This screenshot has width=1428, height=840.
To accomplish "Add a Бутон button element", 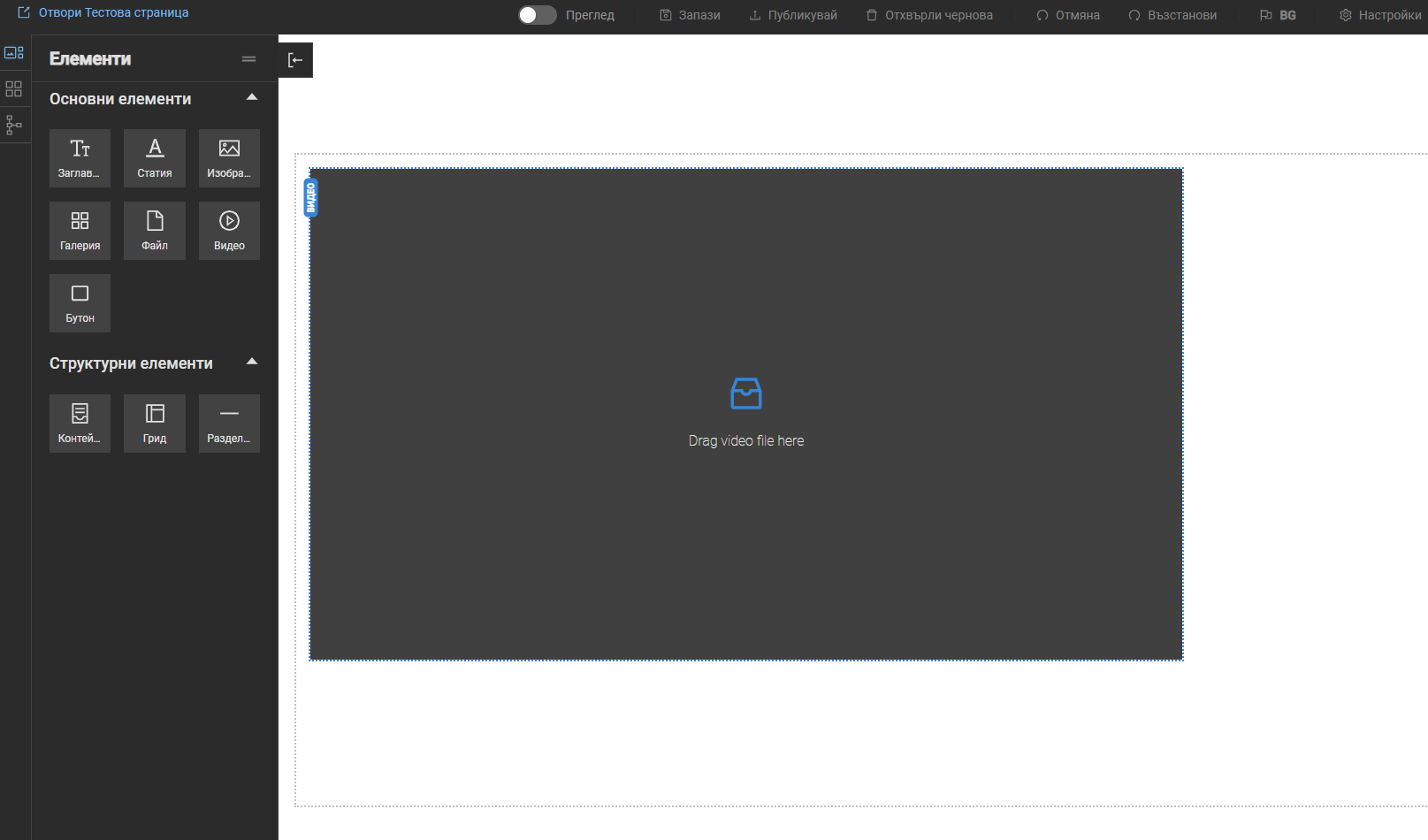I will tap(80, 302).
